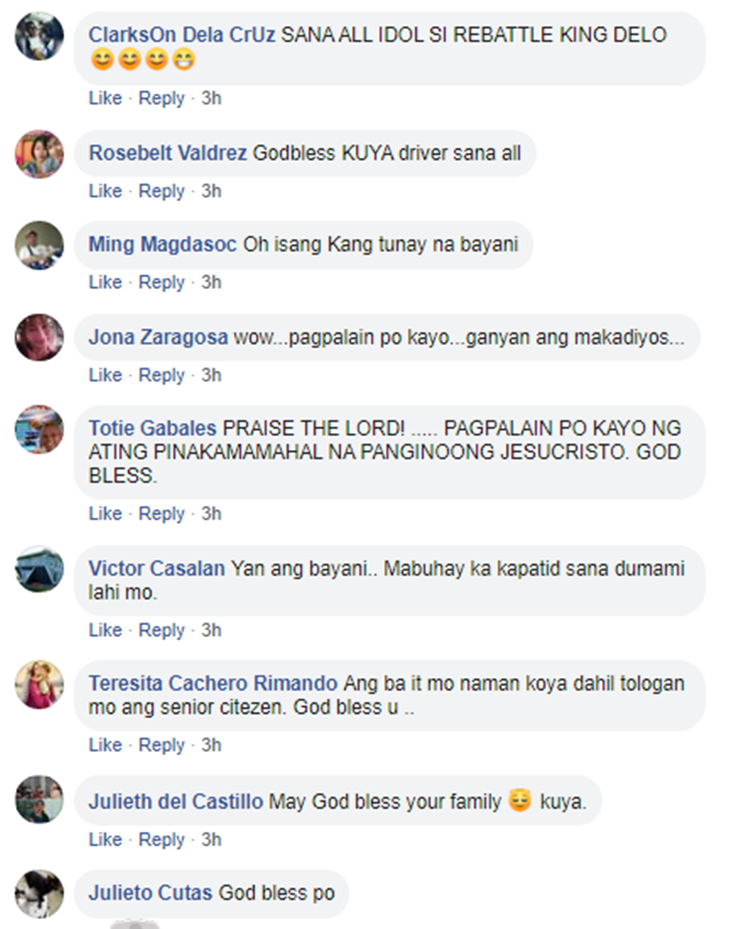Click the Ming Magdasoc name link

point(163,245)
